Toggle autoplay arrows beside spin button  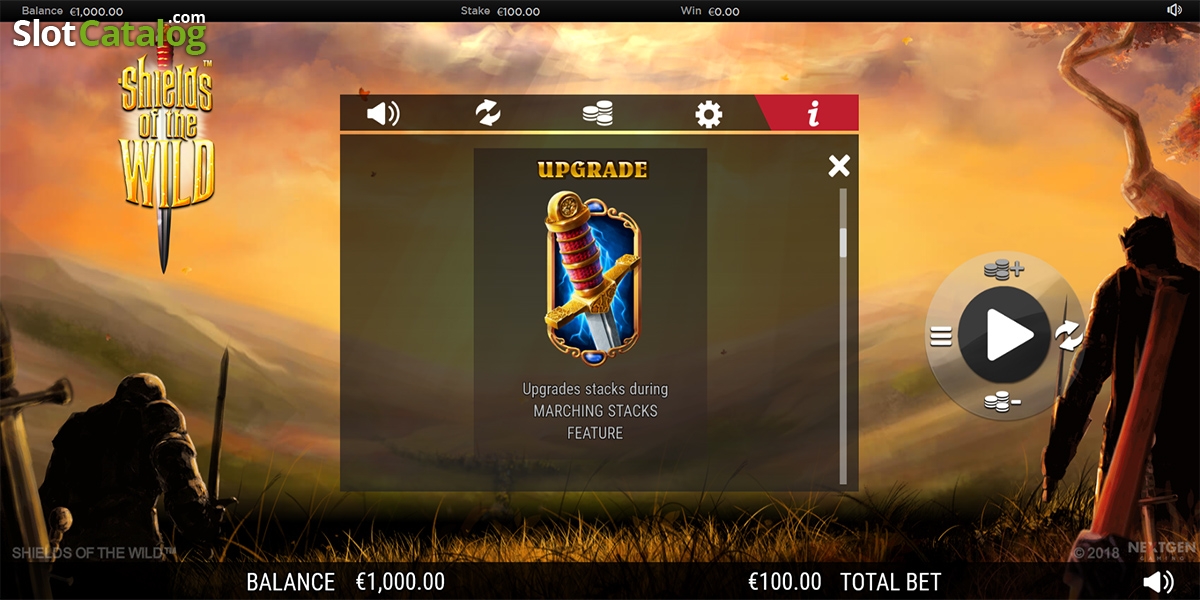point(1069,336)
